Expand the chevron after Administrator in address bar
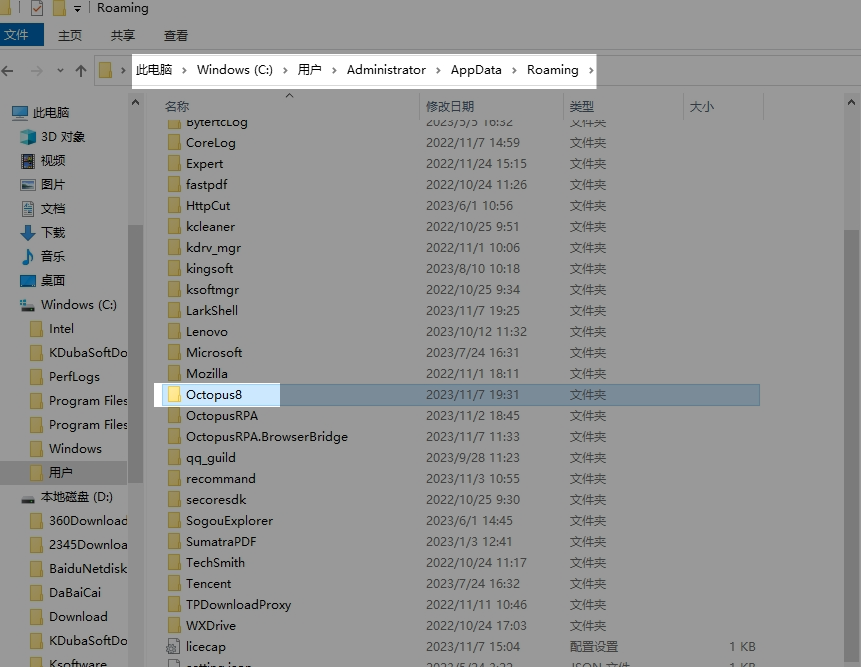861x667 pixels. (438, 70)
